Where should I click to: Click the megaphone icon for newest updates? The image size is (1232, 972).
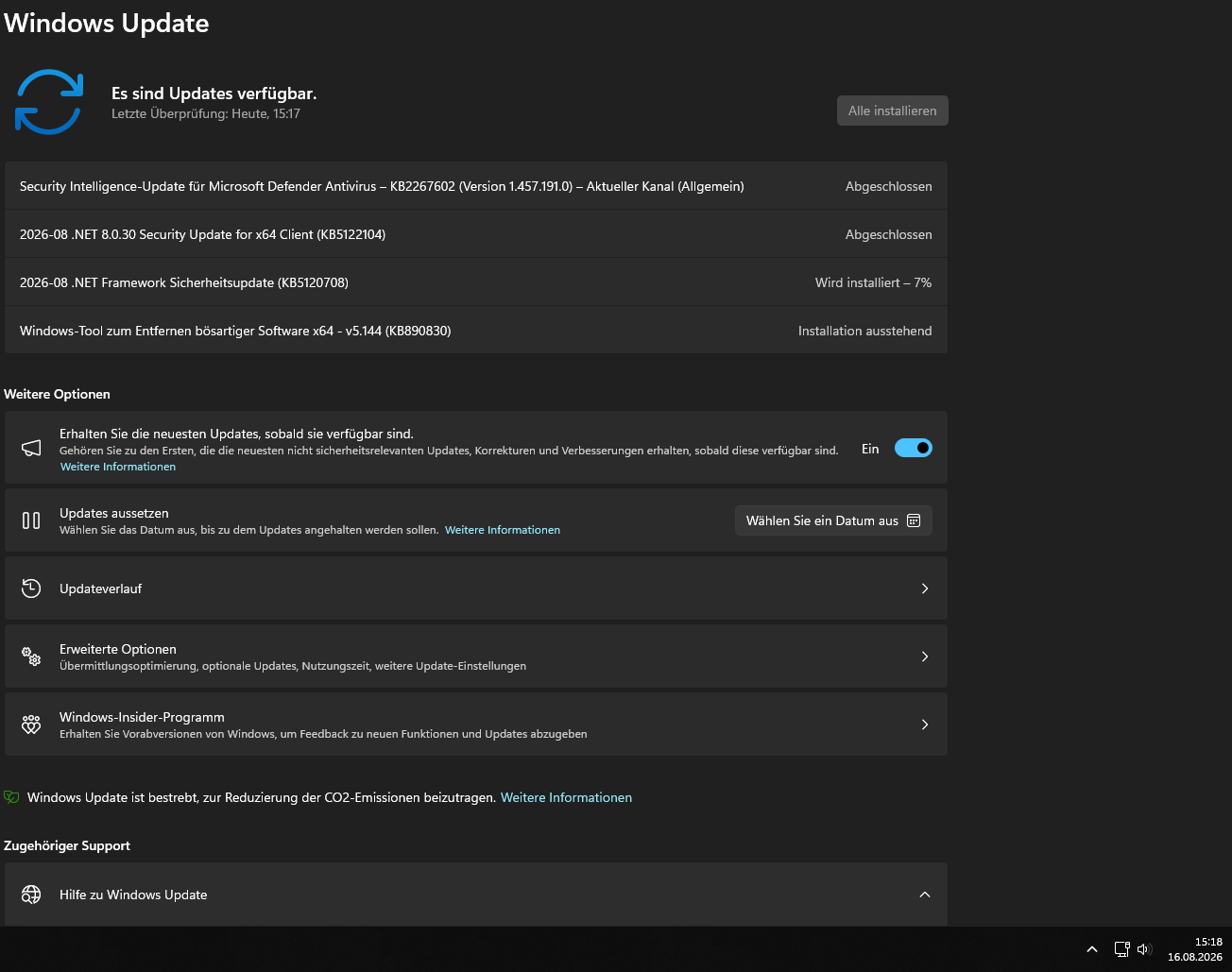tap(31, 449)
